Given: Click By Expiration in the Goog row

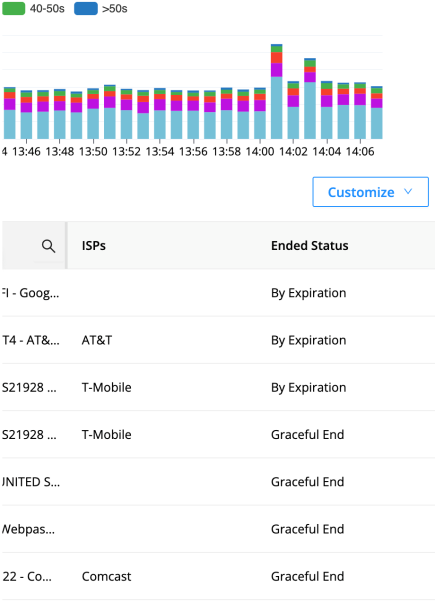Looking at the screenshot, I should tap(308, 293).
